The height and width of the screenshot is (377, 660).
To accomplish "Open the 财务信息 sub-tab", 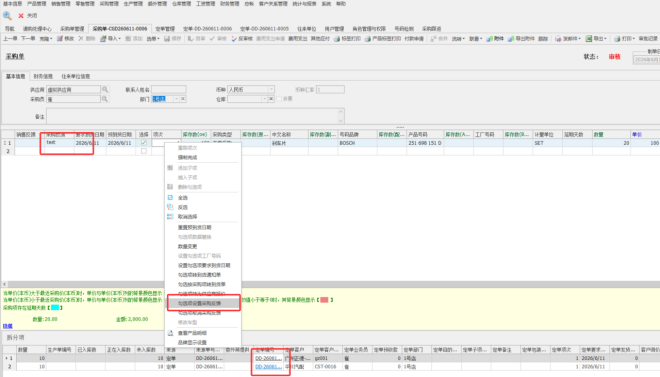I will click(43, 76).
